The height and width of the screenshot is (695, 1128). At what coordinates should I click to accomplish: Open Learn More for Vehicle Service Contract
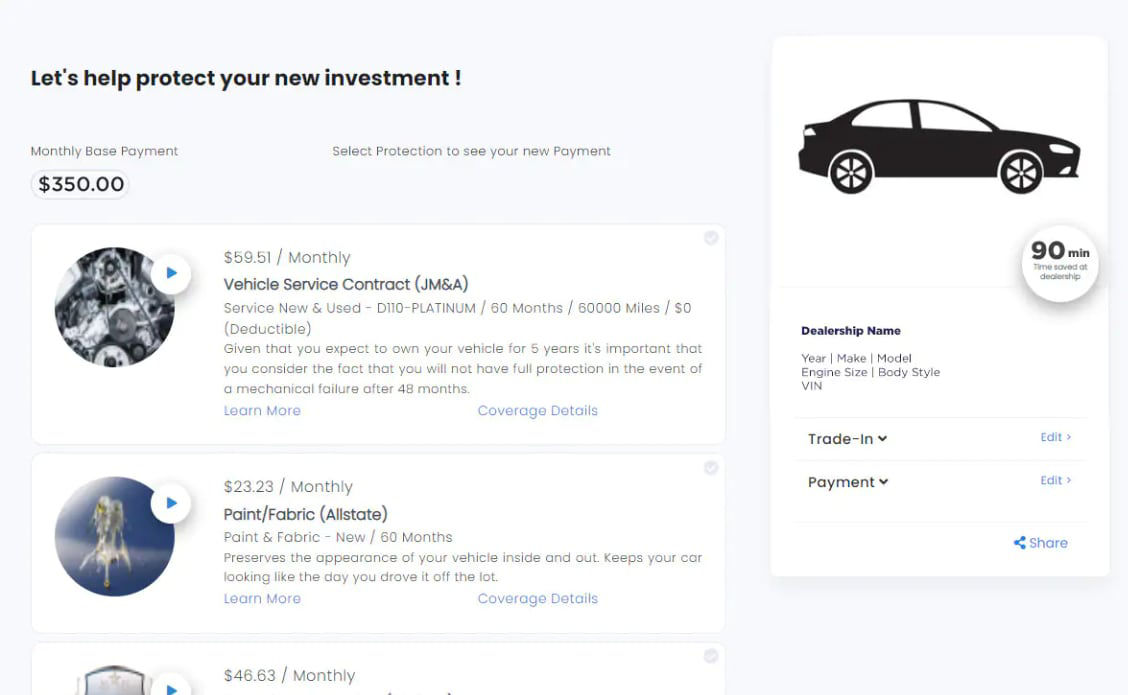point(262,411)
